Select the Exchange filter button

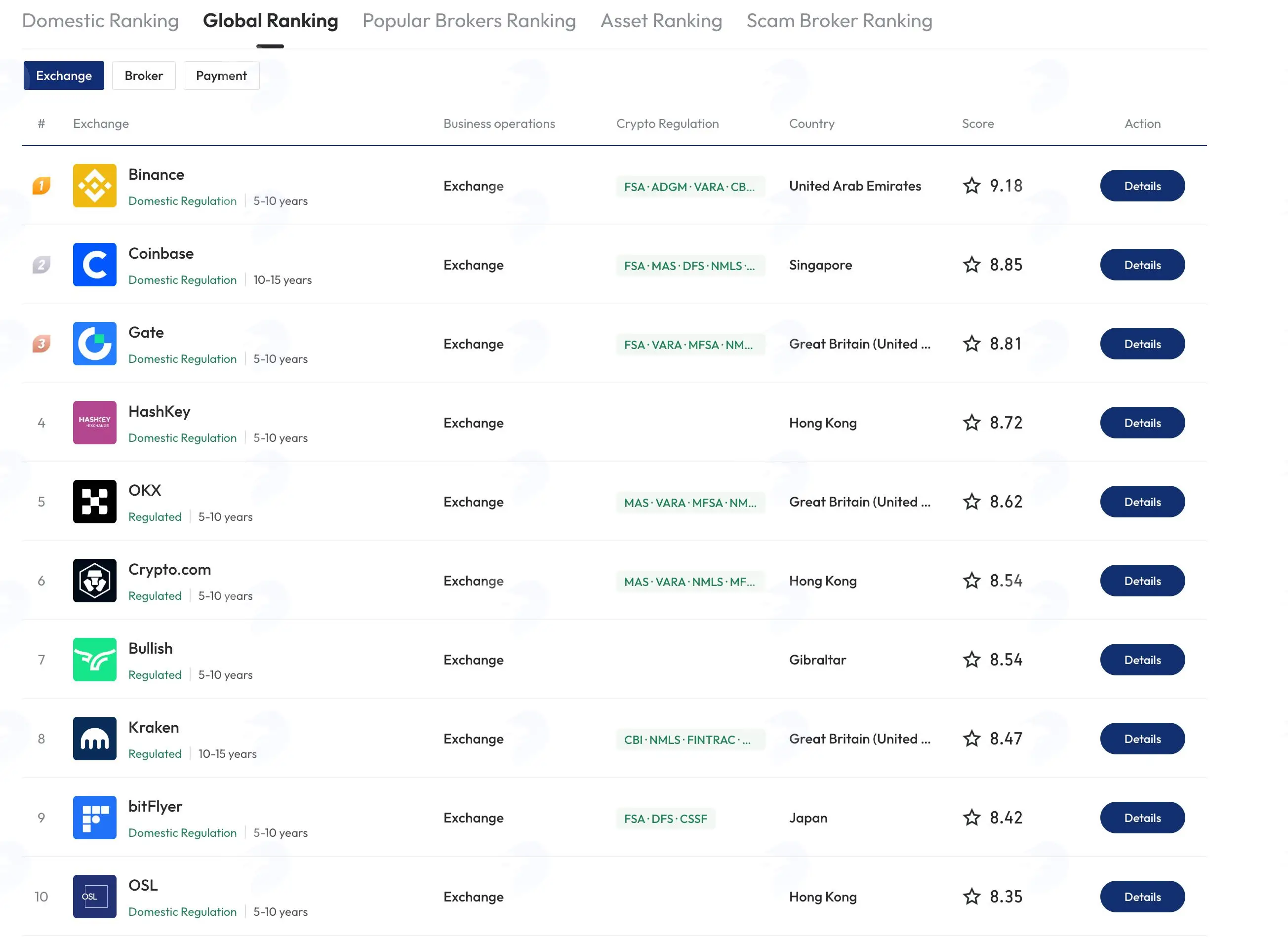[x=64, y=76]
